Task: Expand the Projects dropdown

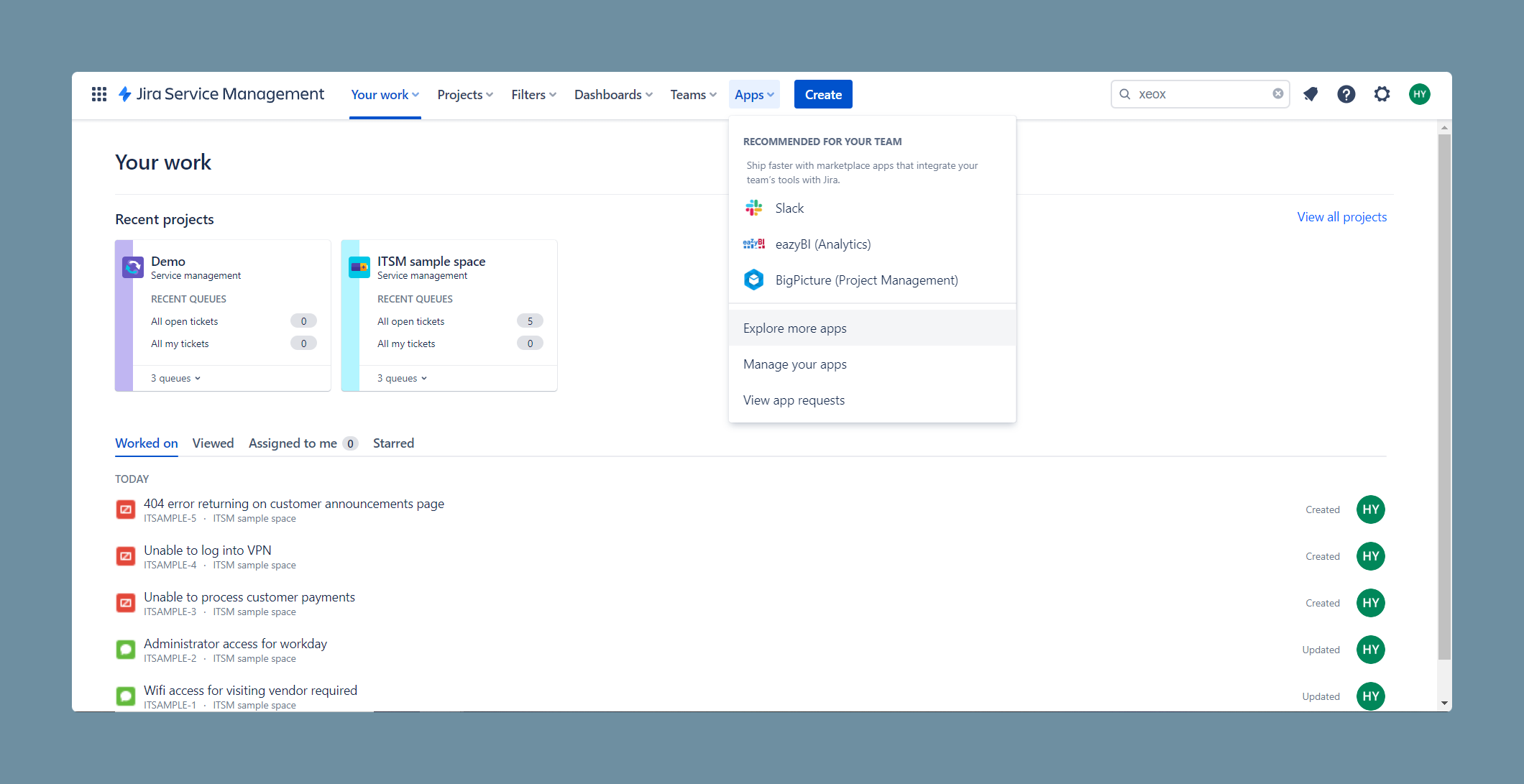Action: 465,95
